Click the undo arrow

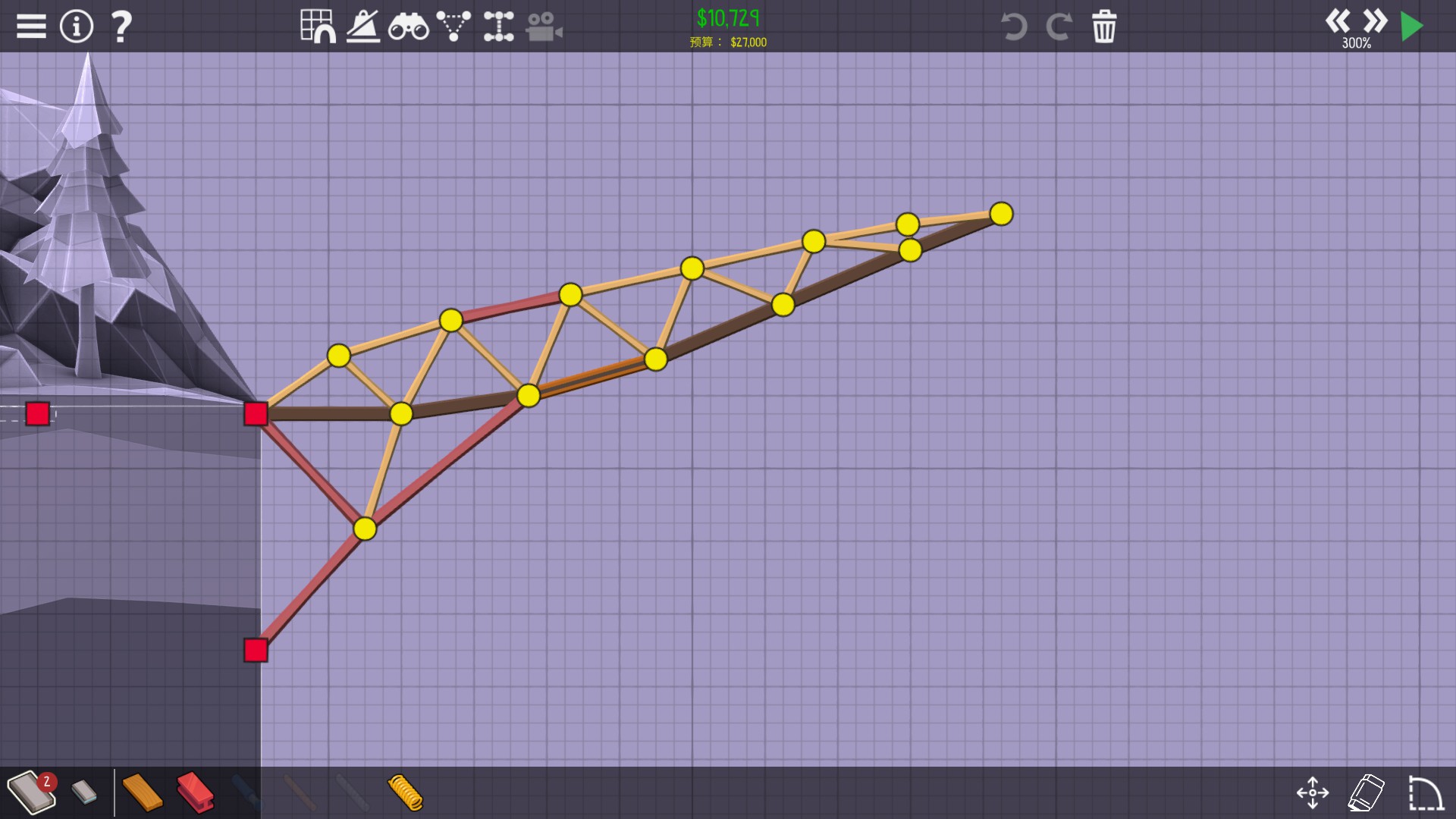point(1013,27)
